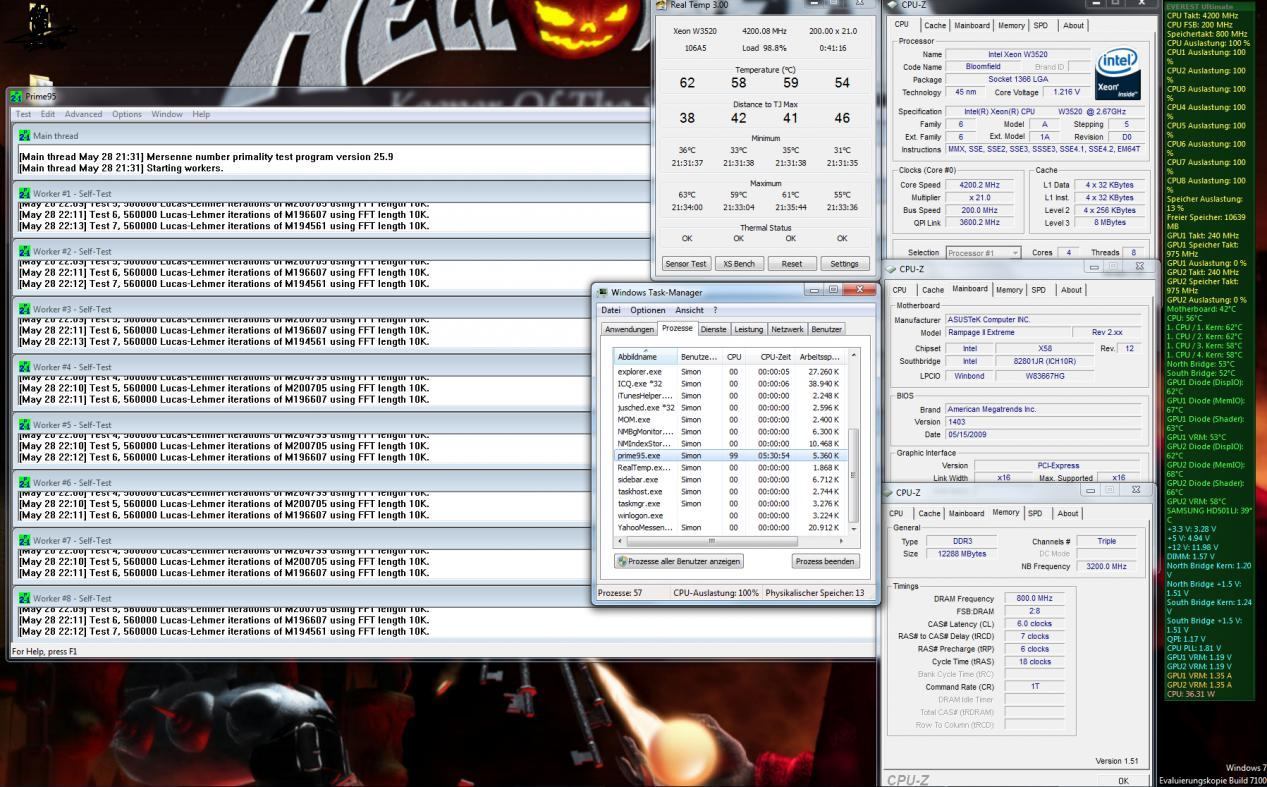Switch to Leistung tab in Task-Manager
1267x787 pixels.
(748, 329)
